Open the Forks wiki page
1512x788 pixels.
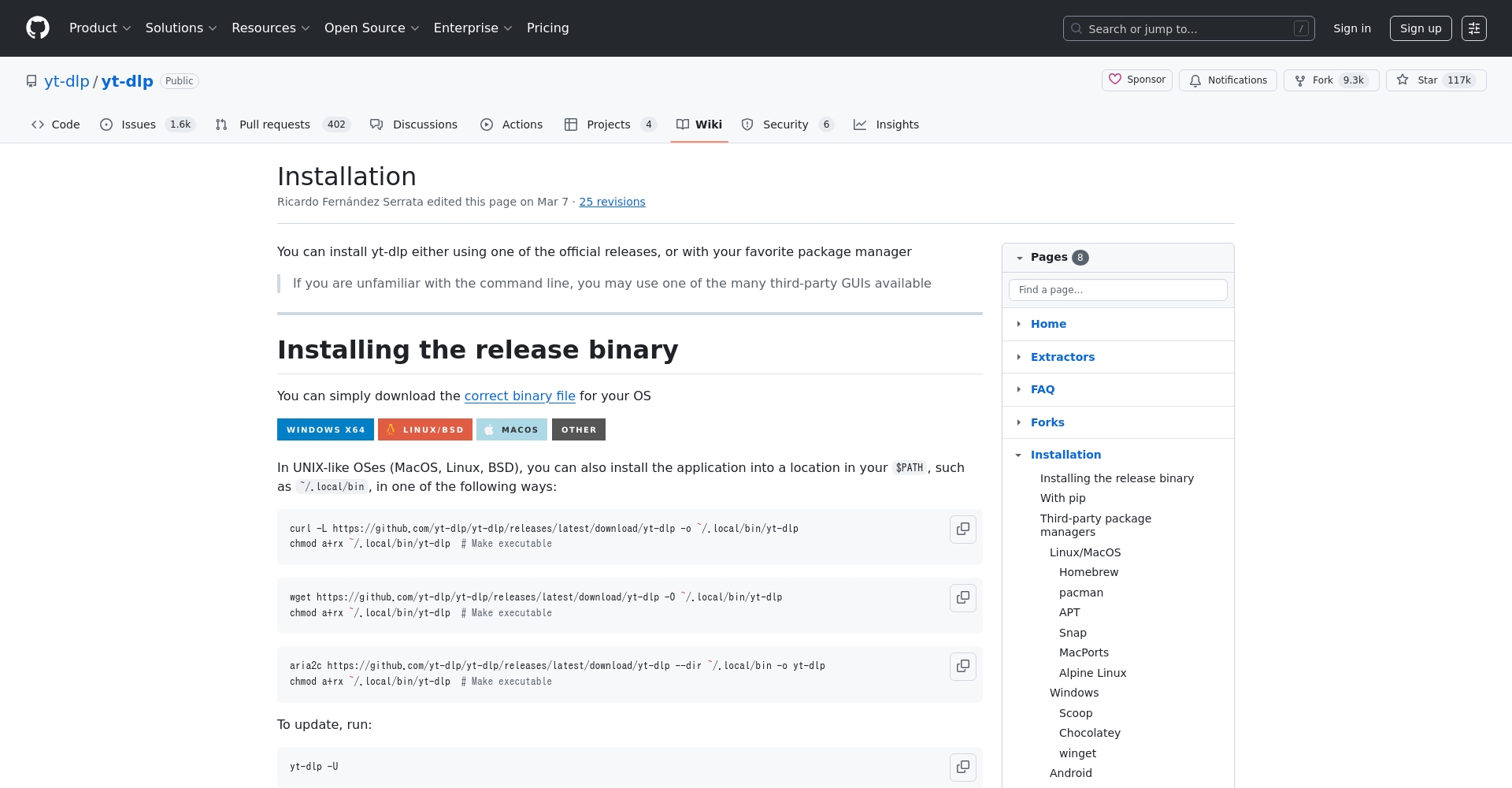pos(1047,422)
